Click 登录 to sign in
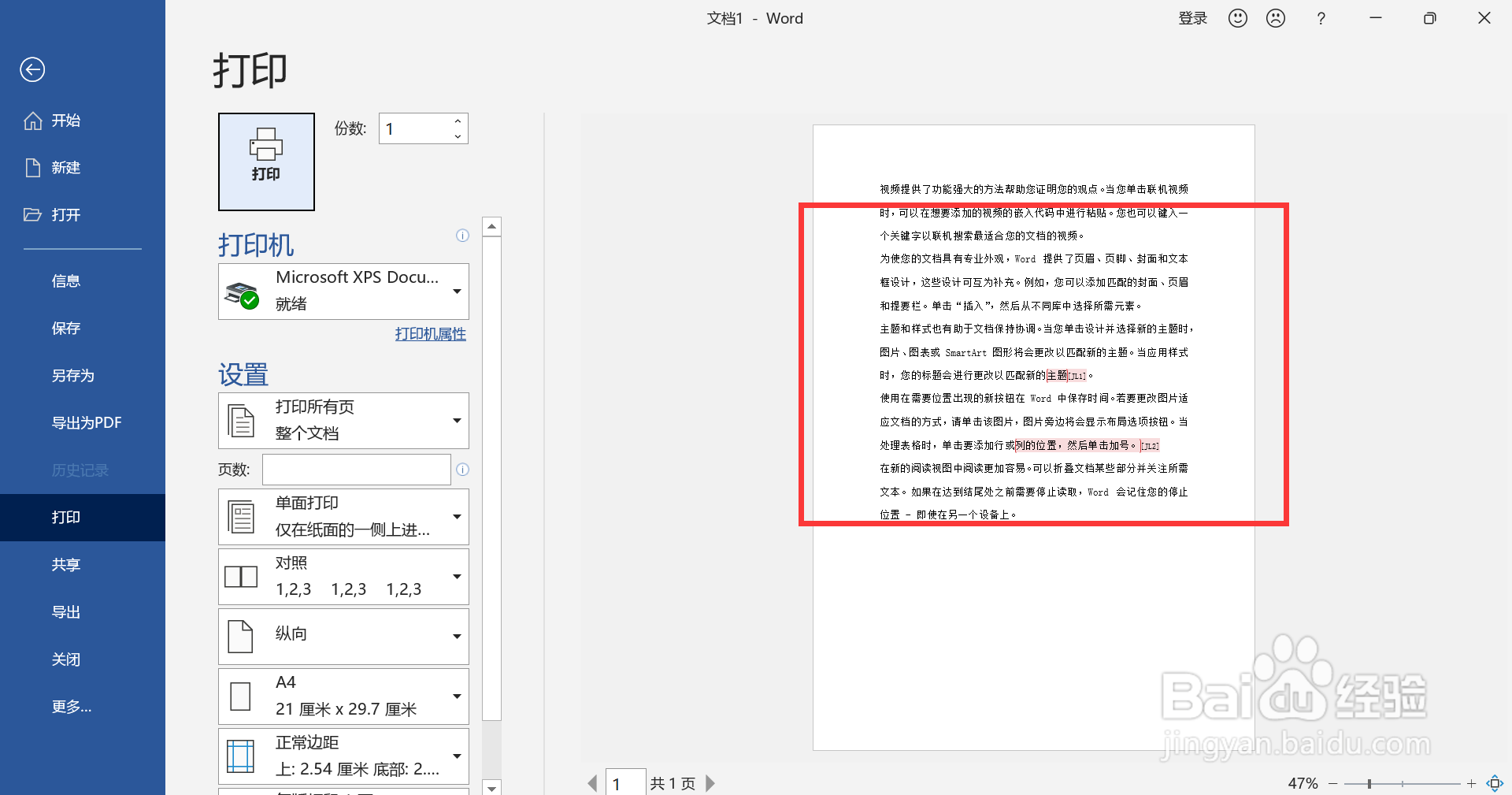Screen dimensions: 1512x795 click(x=1192, y=18)
